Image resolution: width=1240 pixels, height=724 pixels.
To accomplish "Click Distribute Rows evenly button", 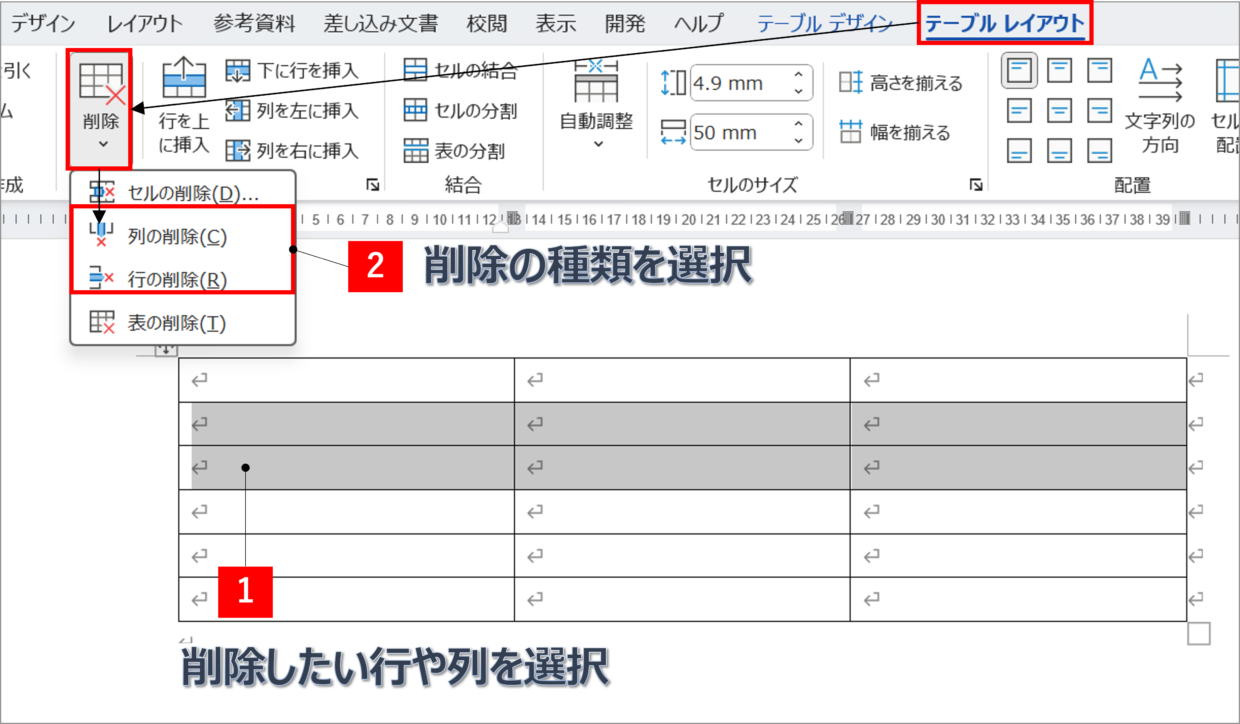I will [x=901, y=83].
